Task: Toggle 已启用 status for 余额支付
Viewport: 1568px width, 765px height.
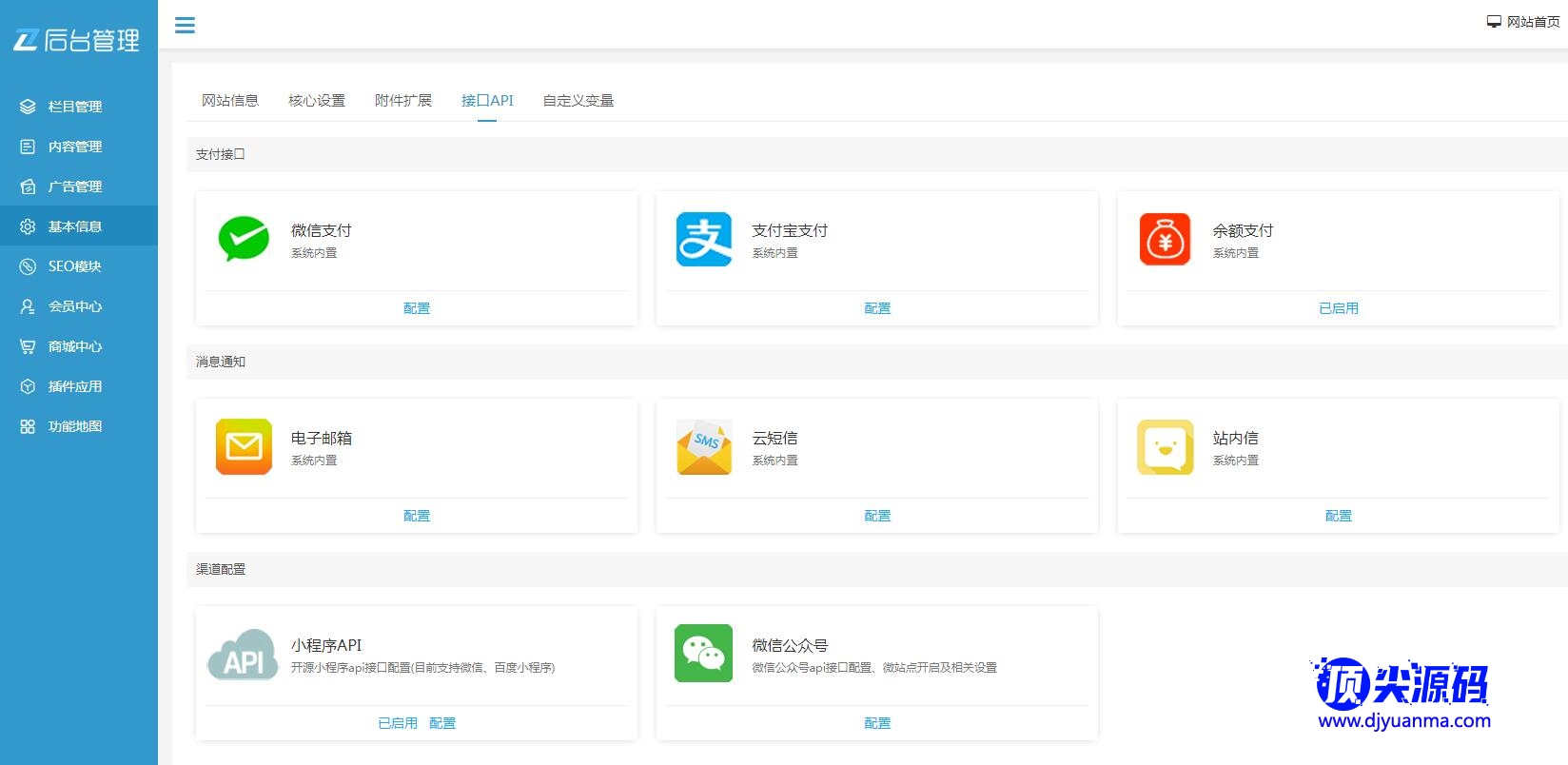Action: [1338, 308]
